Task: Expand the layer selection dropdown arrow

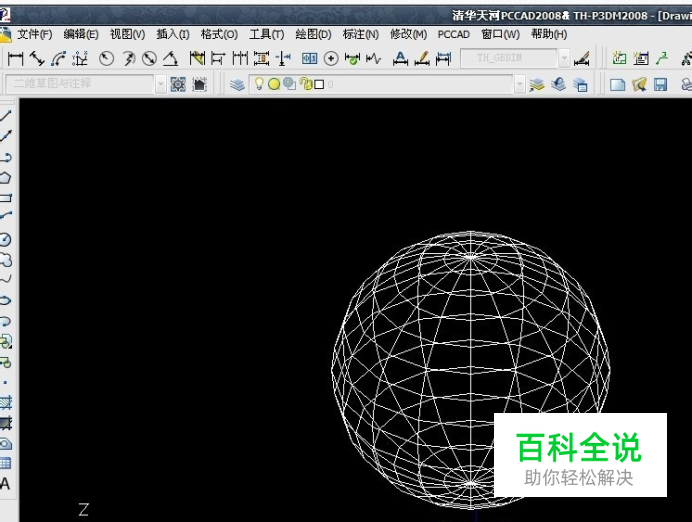Action: (519, 85)
